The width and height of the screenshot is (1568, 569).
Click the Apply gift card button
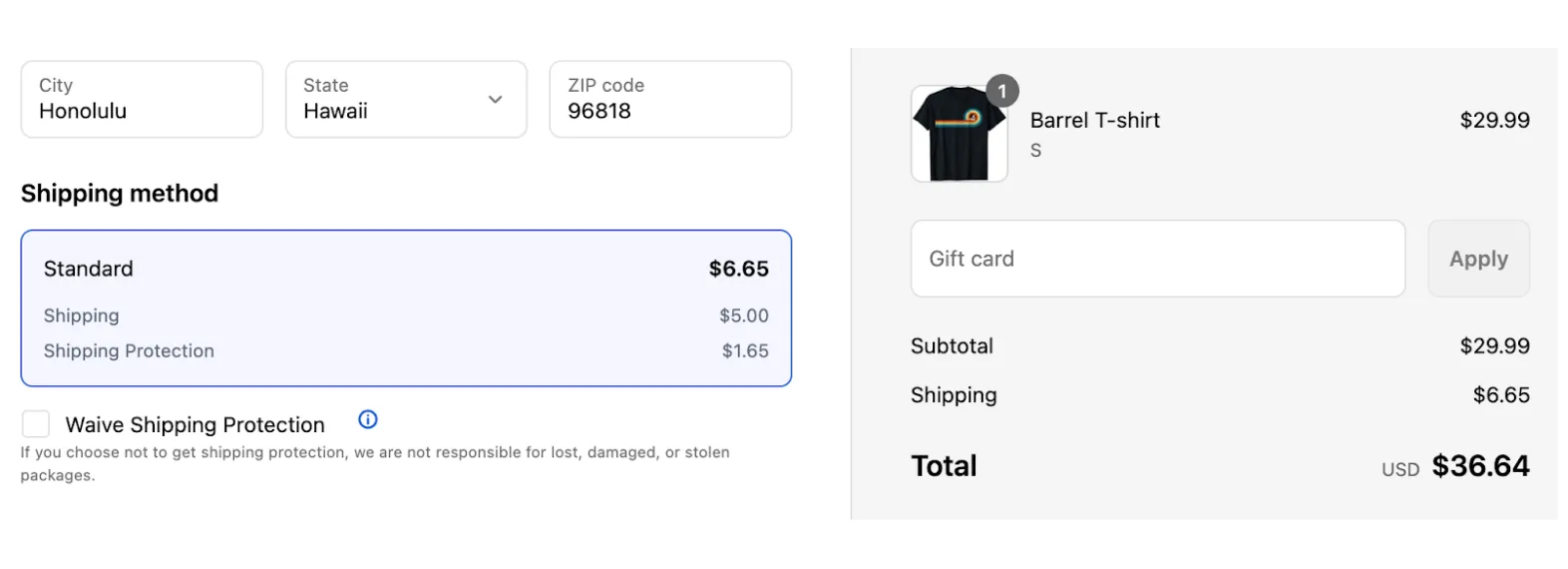click(1477, 259)
